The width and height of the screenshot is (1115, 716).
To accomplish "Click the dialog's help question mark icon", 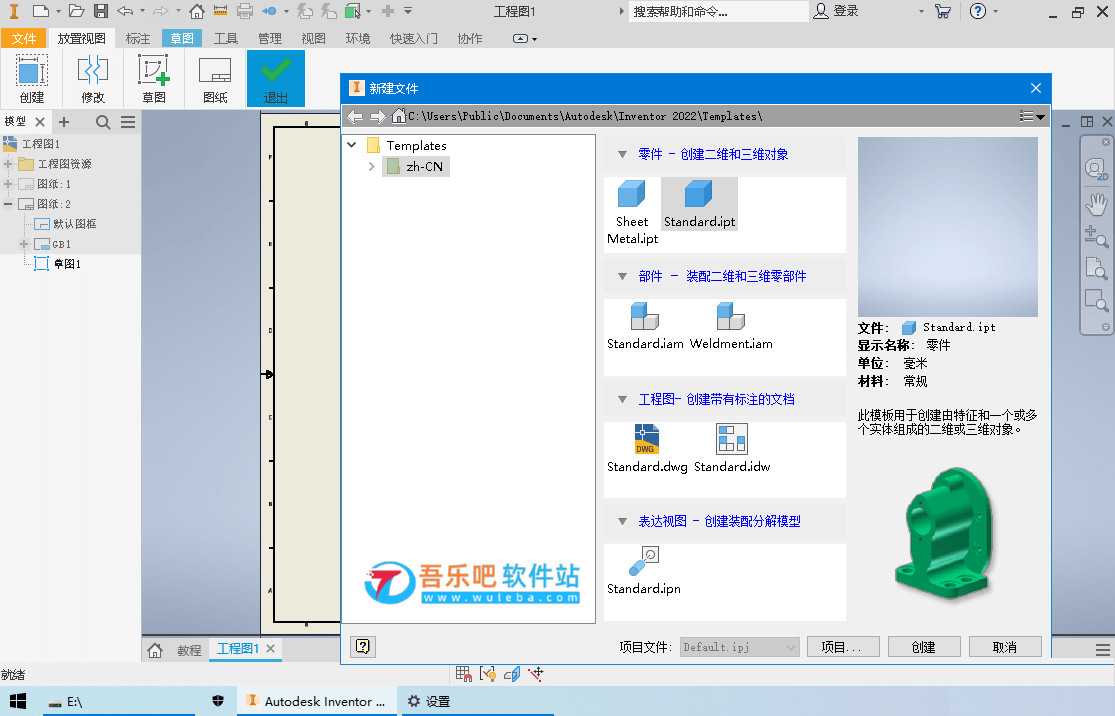I will [363, 646].
